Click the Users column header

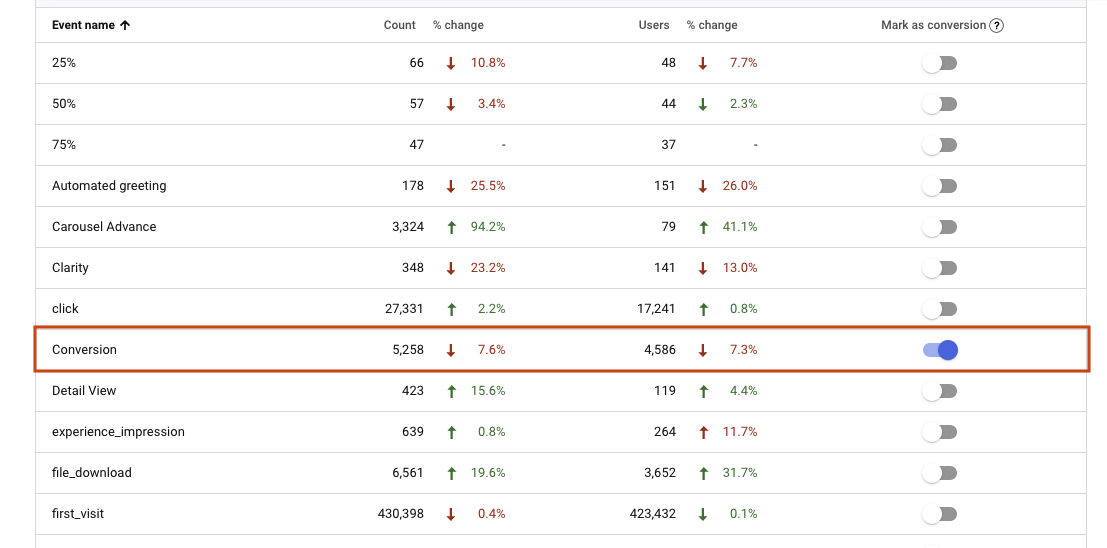(654, 25)
